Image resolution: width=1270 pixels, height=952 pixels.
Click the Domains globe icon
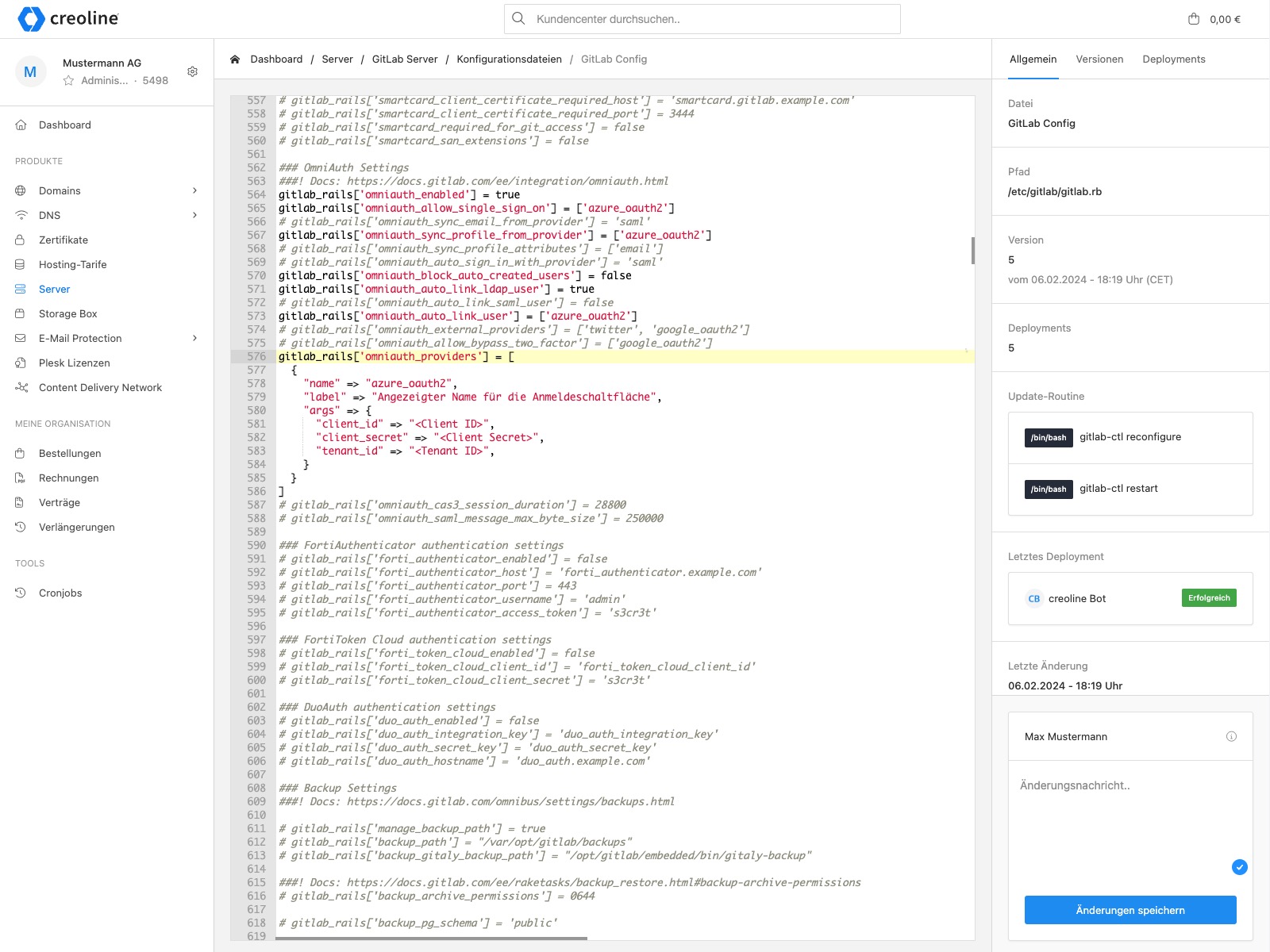coord(21,190)
